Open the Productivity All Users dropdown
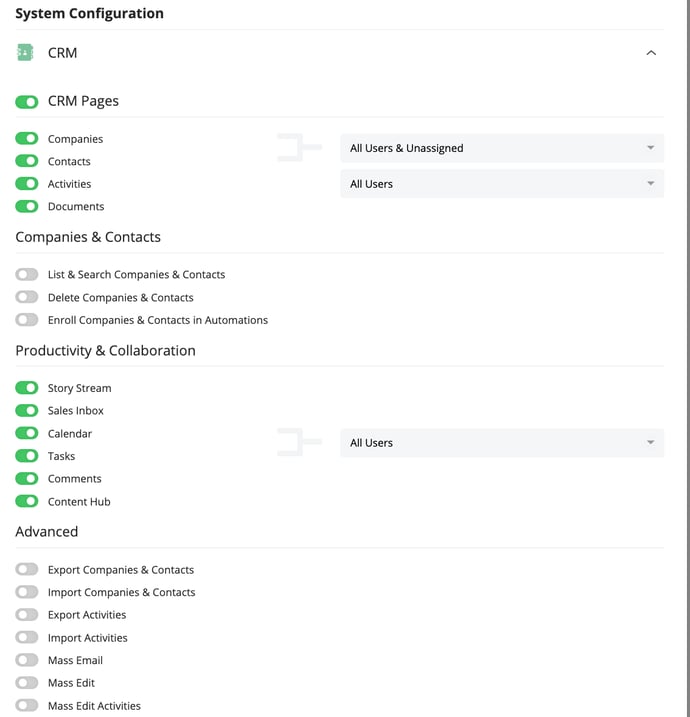The height and width of the screenshot is (717, 690). (x=502, y=443)
